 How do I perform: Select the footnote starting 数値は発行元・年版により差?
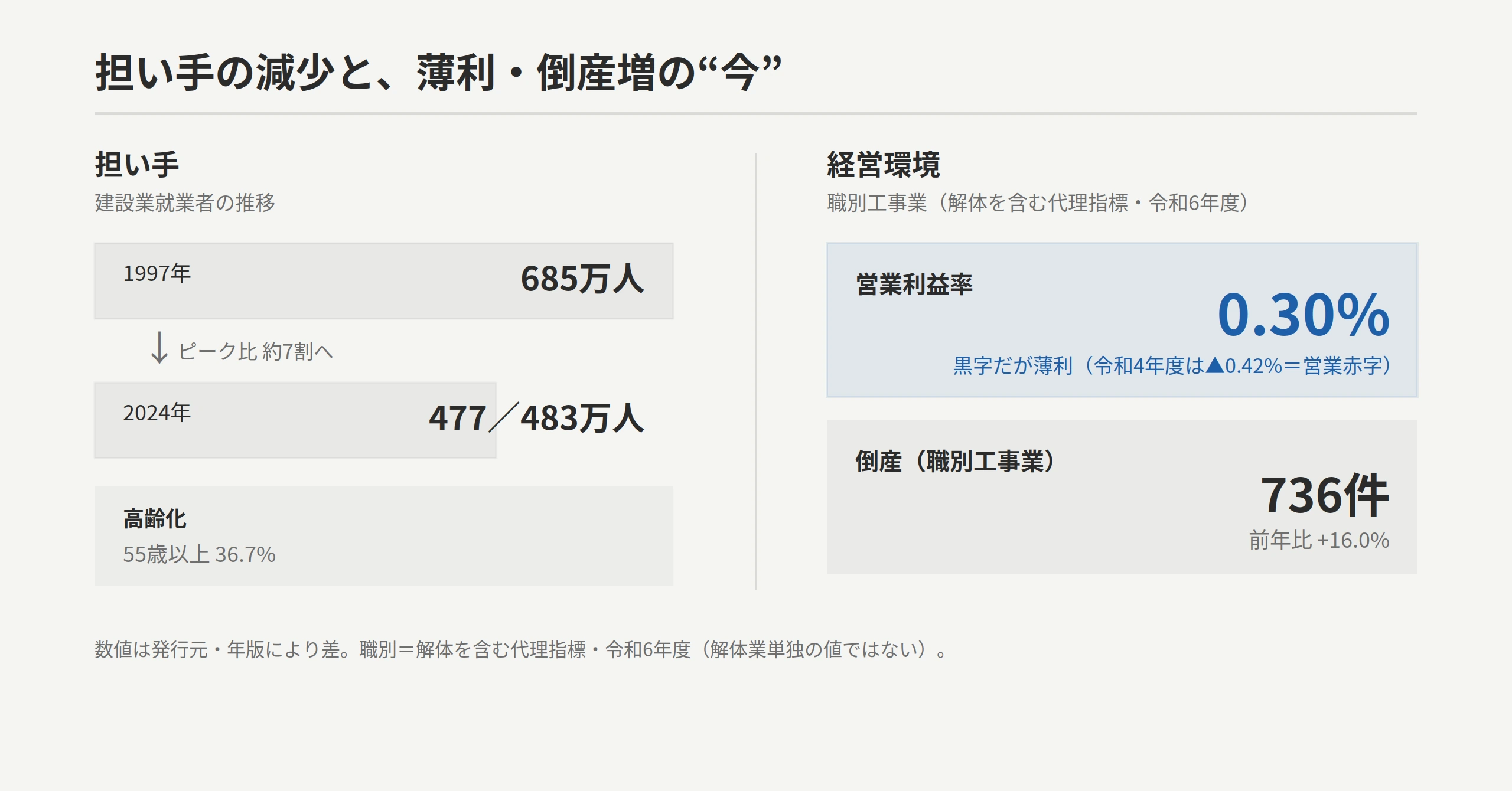tap(521, 649)
